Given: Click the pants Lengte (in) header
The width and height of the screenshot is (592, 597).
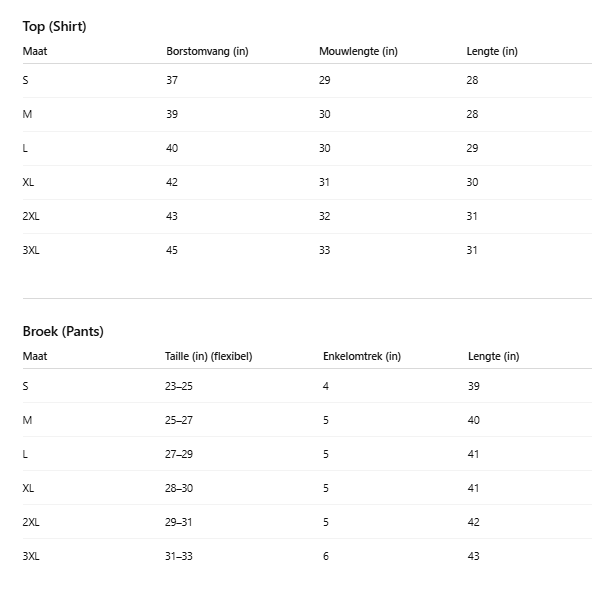Looking at the screenshot, I should [x=493, y=356].
